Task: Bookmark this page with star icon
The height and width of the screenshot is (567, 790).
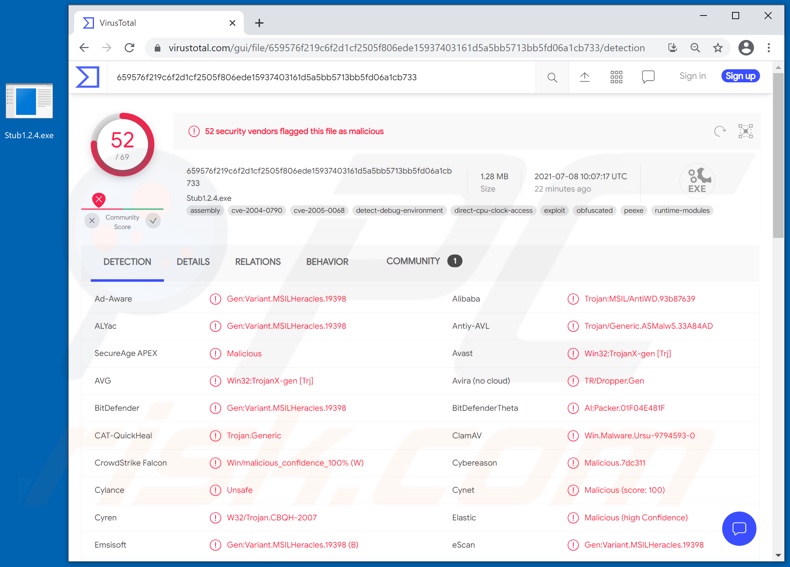Action: (718, 48)
